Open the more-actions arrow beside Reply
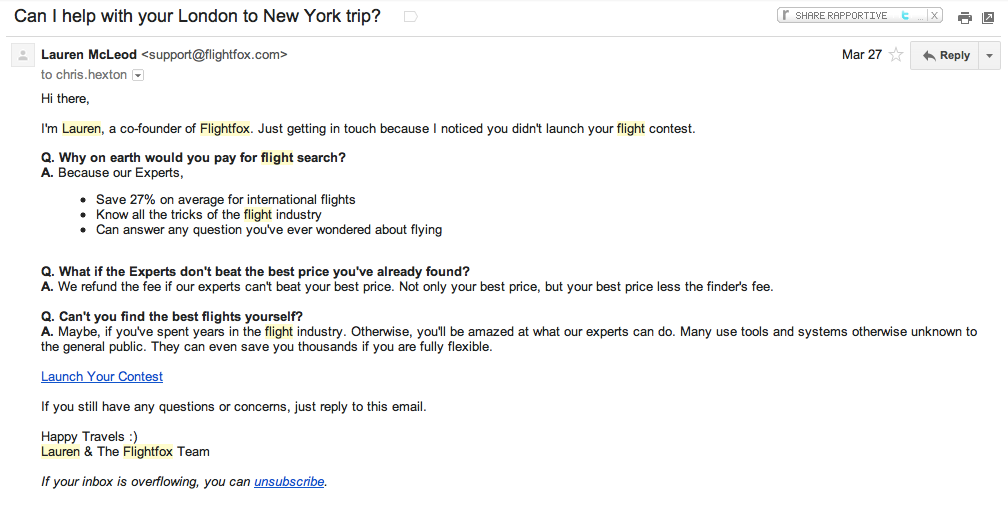The height and width of the screenshot is (509, 1008). pos(989,55)
